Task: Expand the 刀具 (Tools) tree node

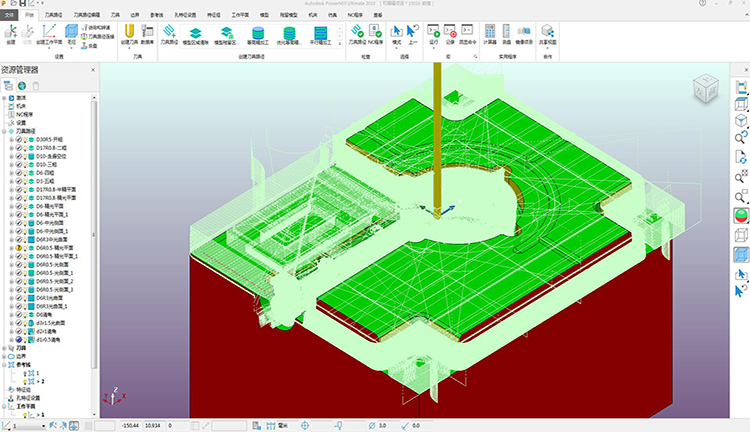Action: (4, 348)
